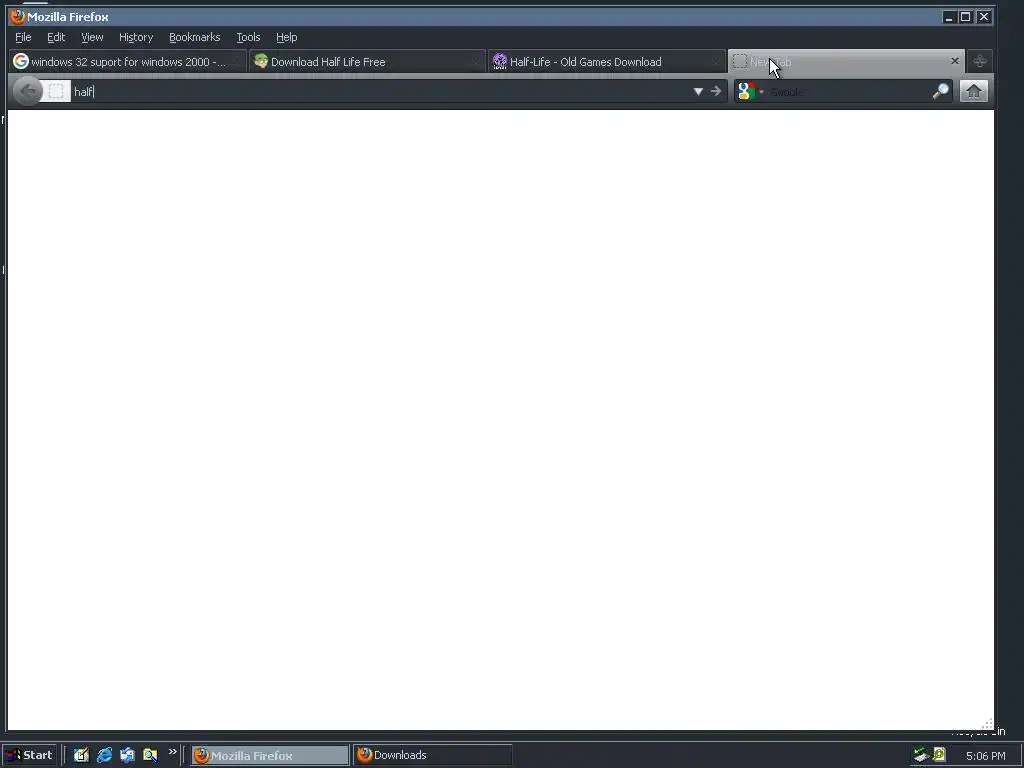
Task: Click the 5:06 PM clock
Action: tap(985, 756)
